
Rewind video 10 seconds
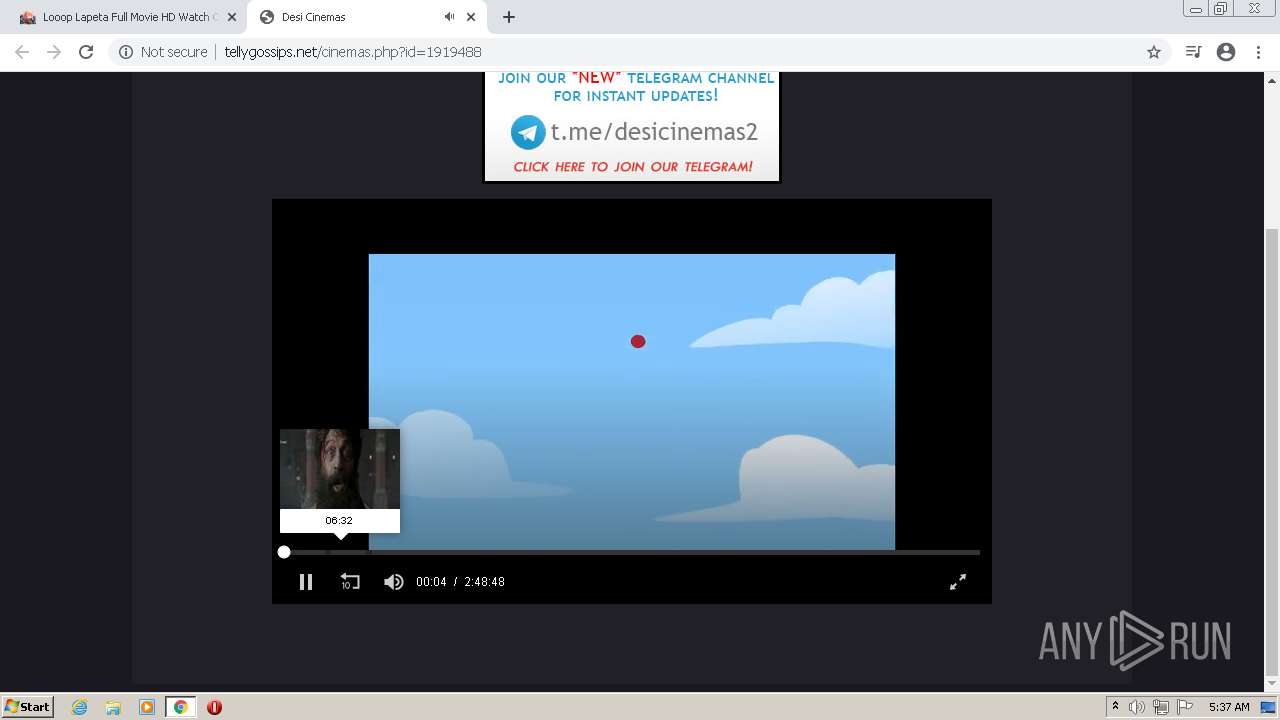click(x=349, y=581)
